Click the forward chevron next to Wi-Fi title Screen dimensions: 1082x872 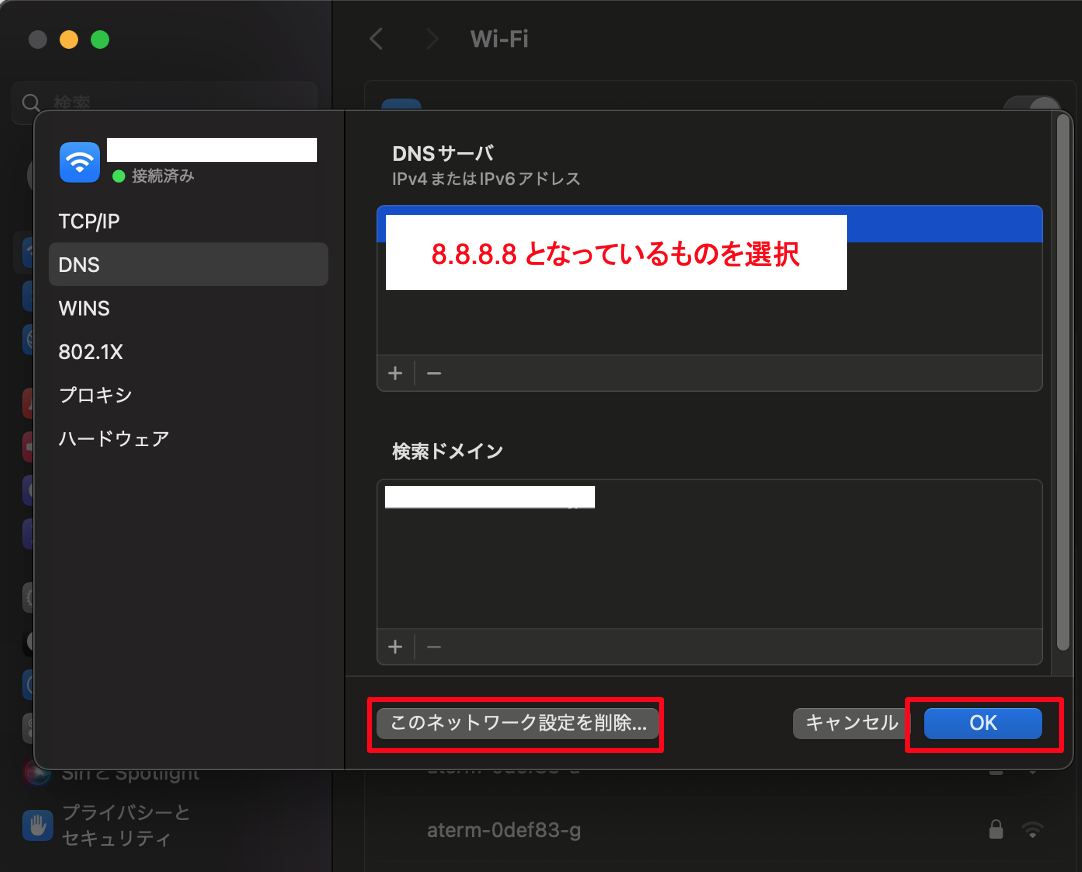coord(432,39)
